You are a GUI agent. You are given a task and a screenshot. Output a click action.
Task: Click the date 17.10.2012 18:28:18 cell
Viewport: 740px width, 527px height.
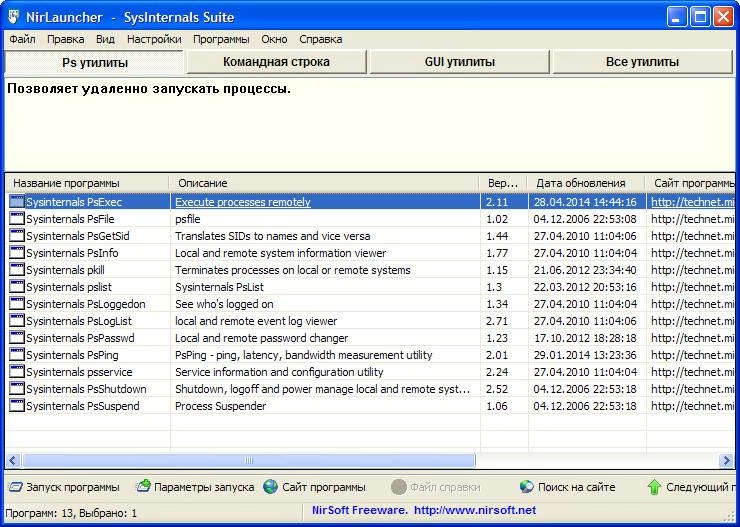[x=585, y=338]
